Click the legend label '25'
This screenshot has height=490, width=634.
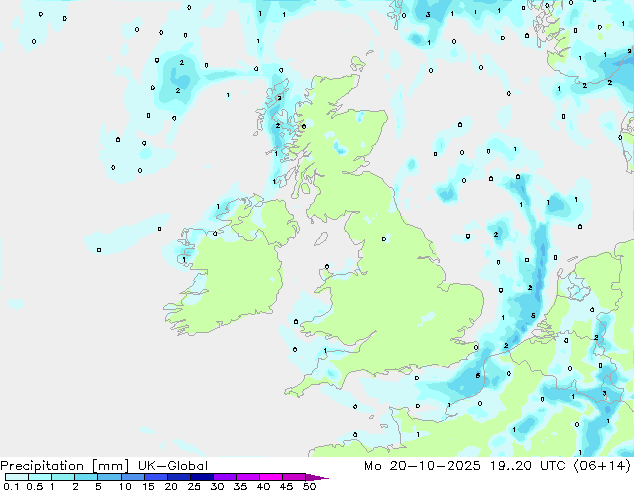194,486
